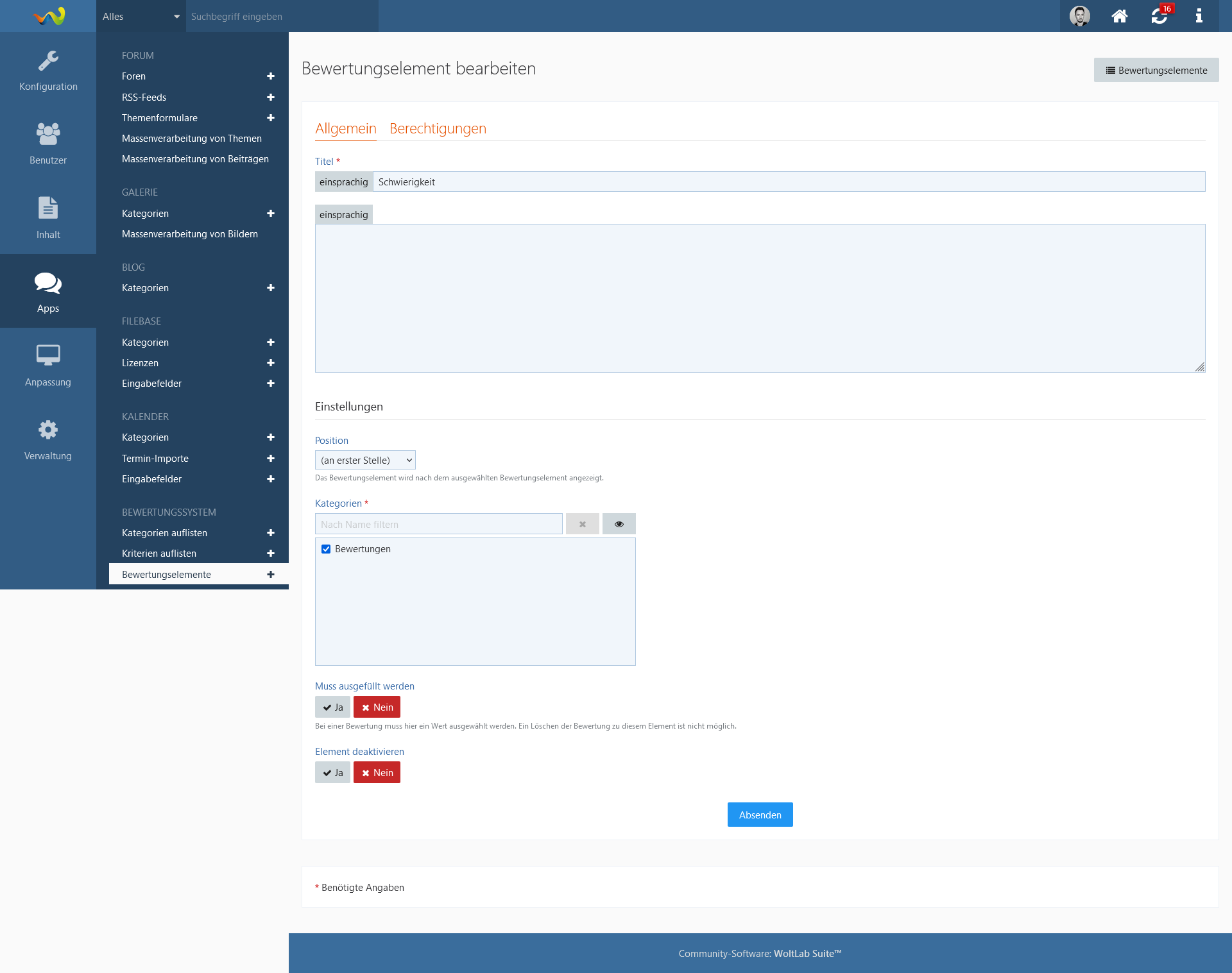This screenshot has width=1232, height=973.
Task: Click the home icon in the header
Action: [1119, 16]
